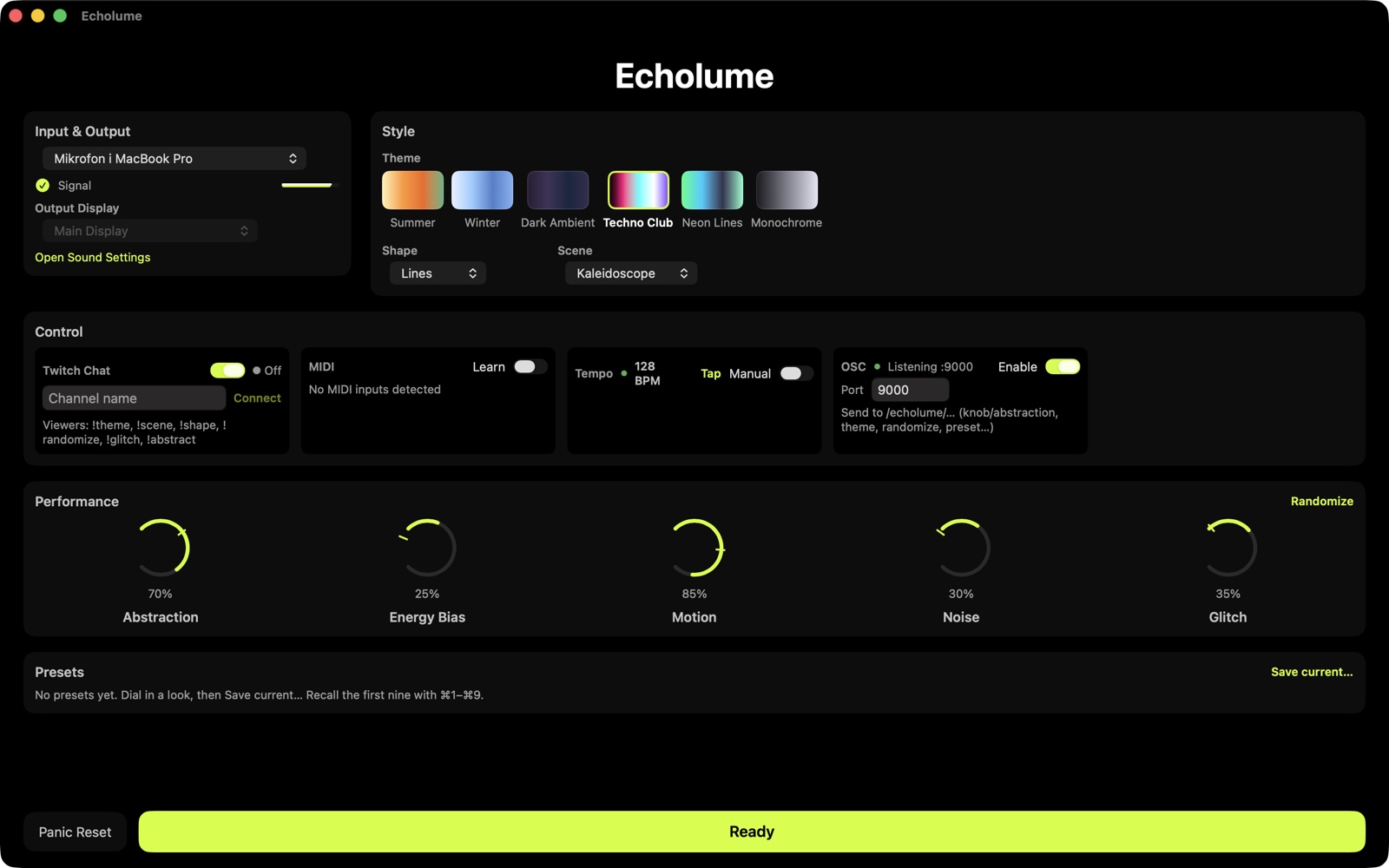The image size is (1389, 868).
Task: Click the OSC Port field showing 9000
Action: 910,391
